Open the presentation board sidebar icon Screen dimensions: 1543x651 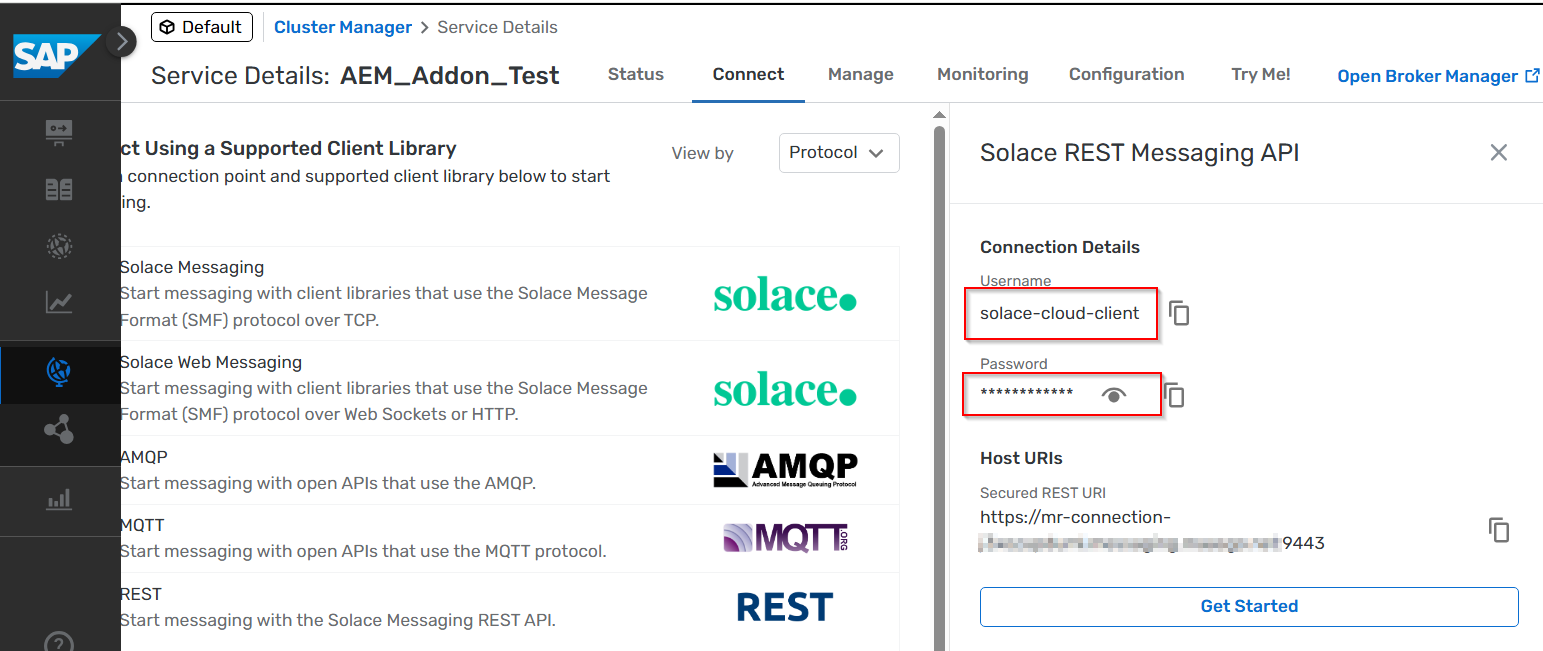point(59,133)
